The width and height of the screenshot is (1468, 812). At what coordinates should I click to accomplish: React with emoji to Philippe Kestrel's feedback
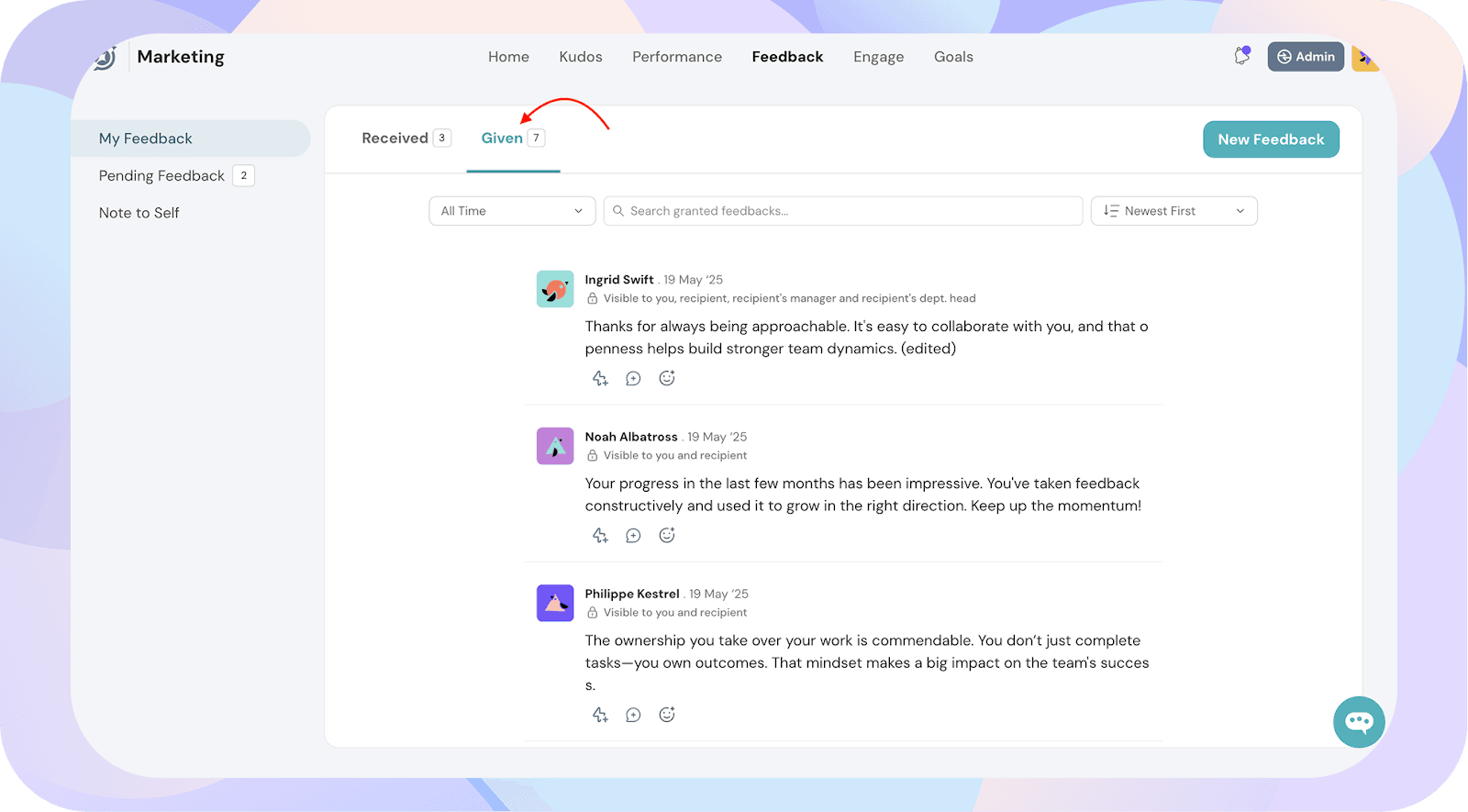667,715
